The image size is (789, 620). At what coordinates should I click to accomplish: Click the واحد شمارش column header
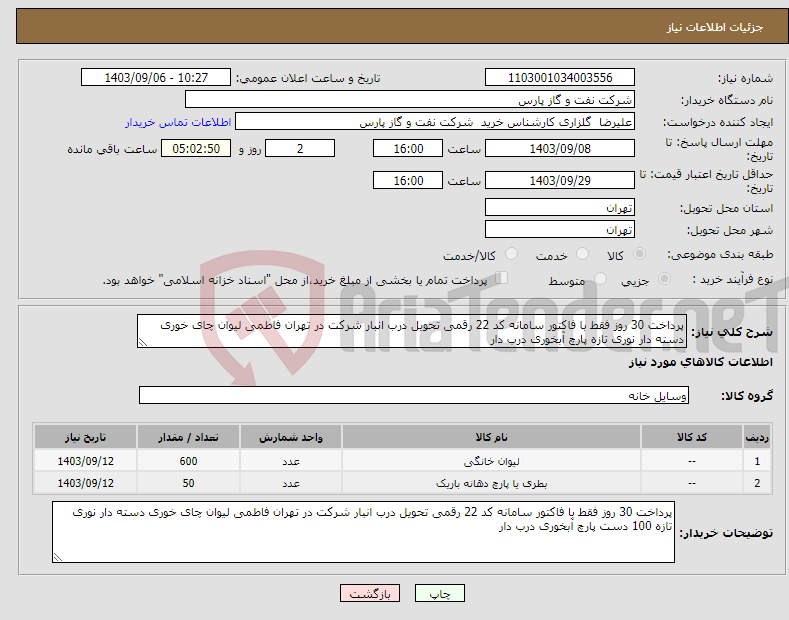(x=291, y=437)
